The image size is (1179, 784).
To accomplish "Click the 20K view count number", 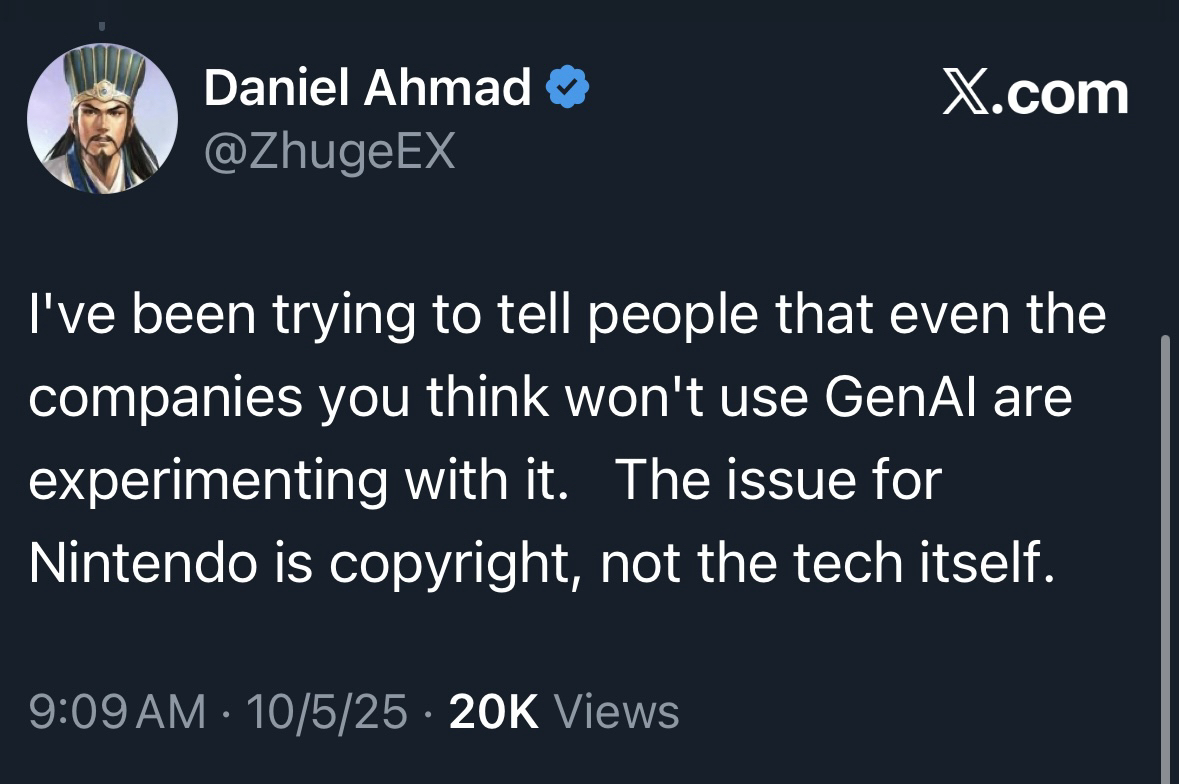I will tap(494, 712).
